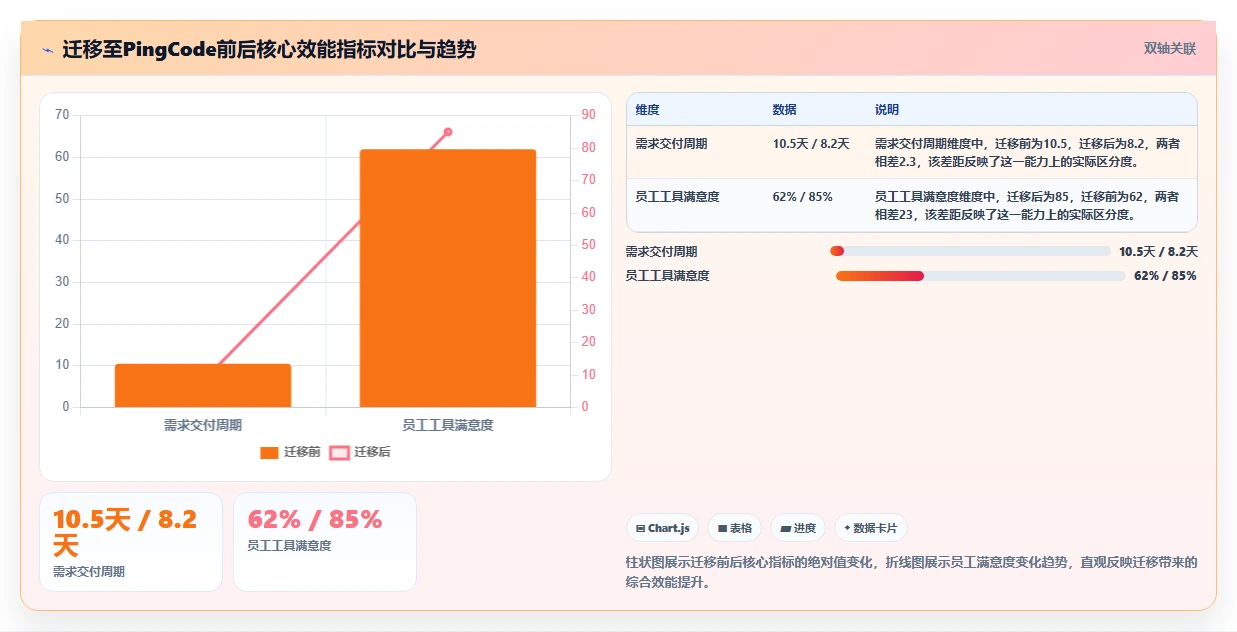Toggle the 迁移前 legend entry
This screenshot has height=632, width=1237.
[x=290, y=452]
